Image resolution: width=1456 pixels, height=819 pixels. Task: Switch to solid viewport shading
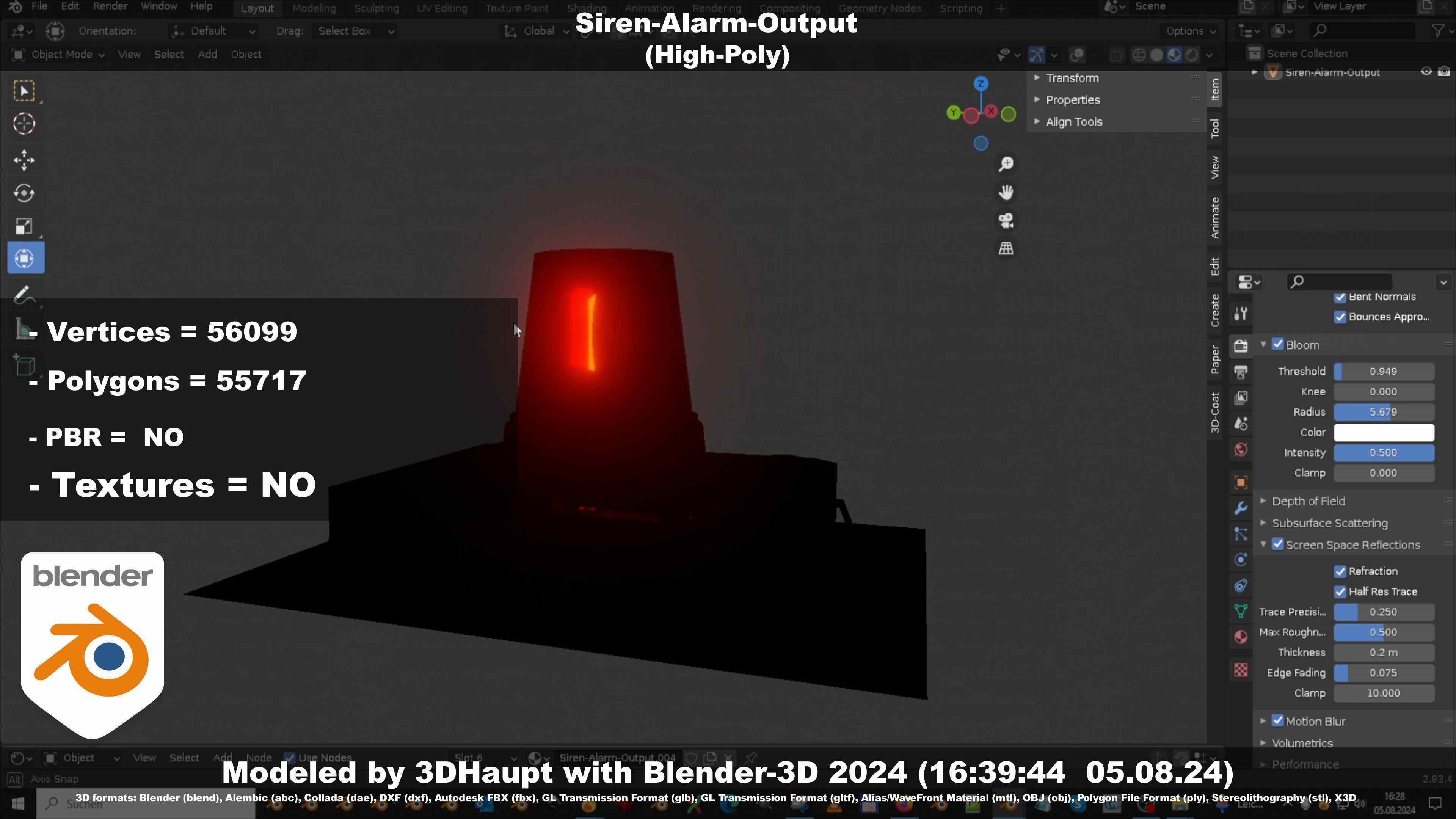pyautogui.click(x=1156, y=55)
